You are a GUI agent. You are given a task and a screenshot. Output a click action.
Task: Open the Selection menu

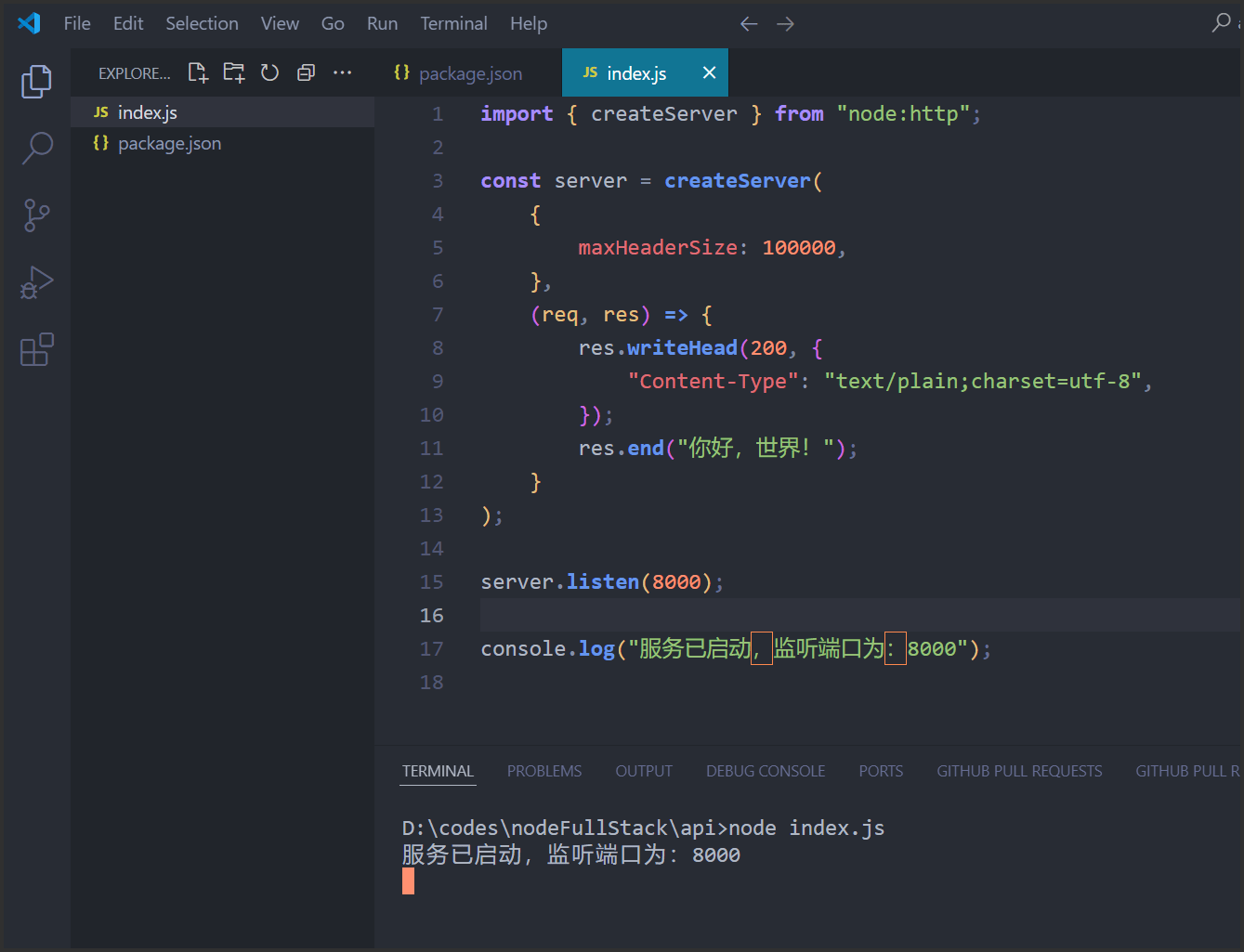(x=202, y=23)
